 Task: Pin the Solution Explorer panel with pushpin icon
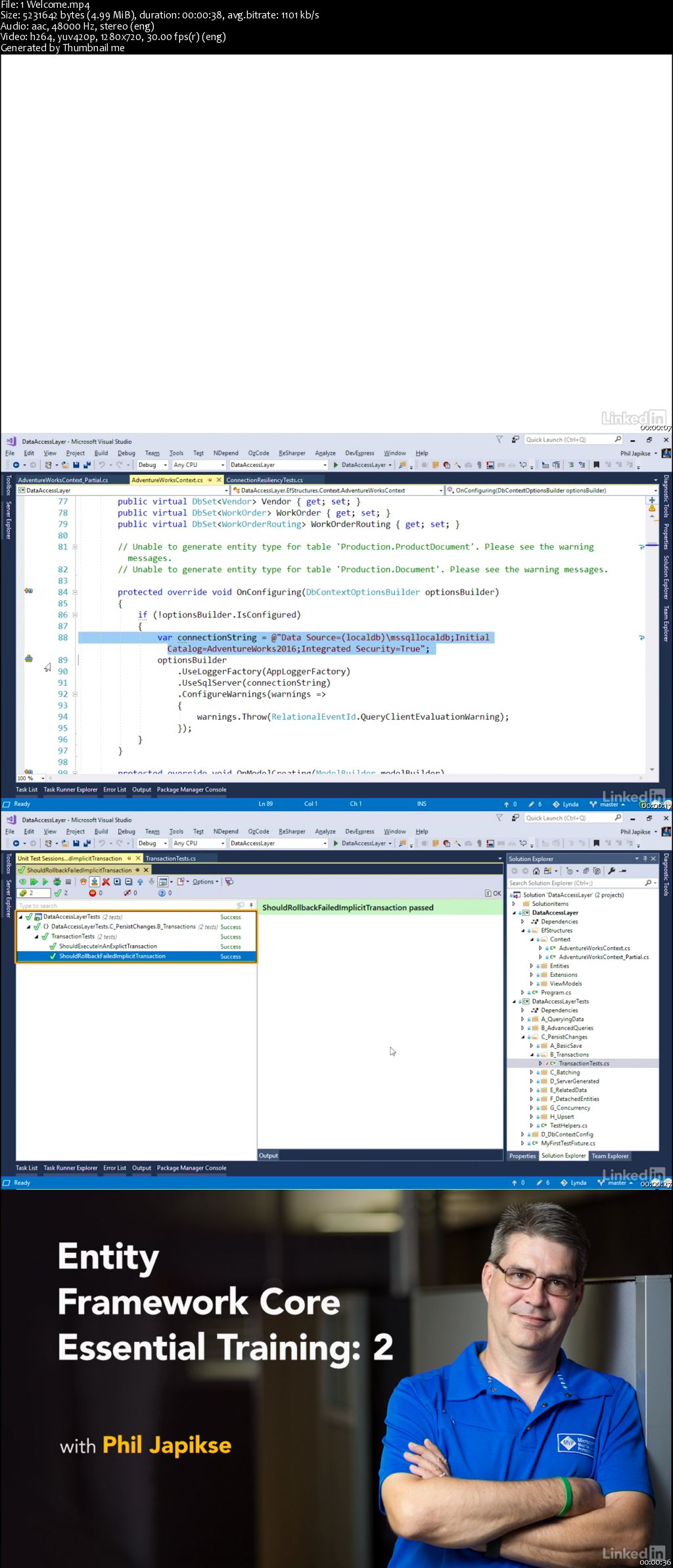point(645,859)
